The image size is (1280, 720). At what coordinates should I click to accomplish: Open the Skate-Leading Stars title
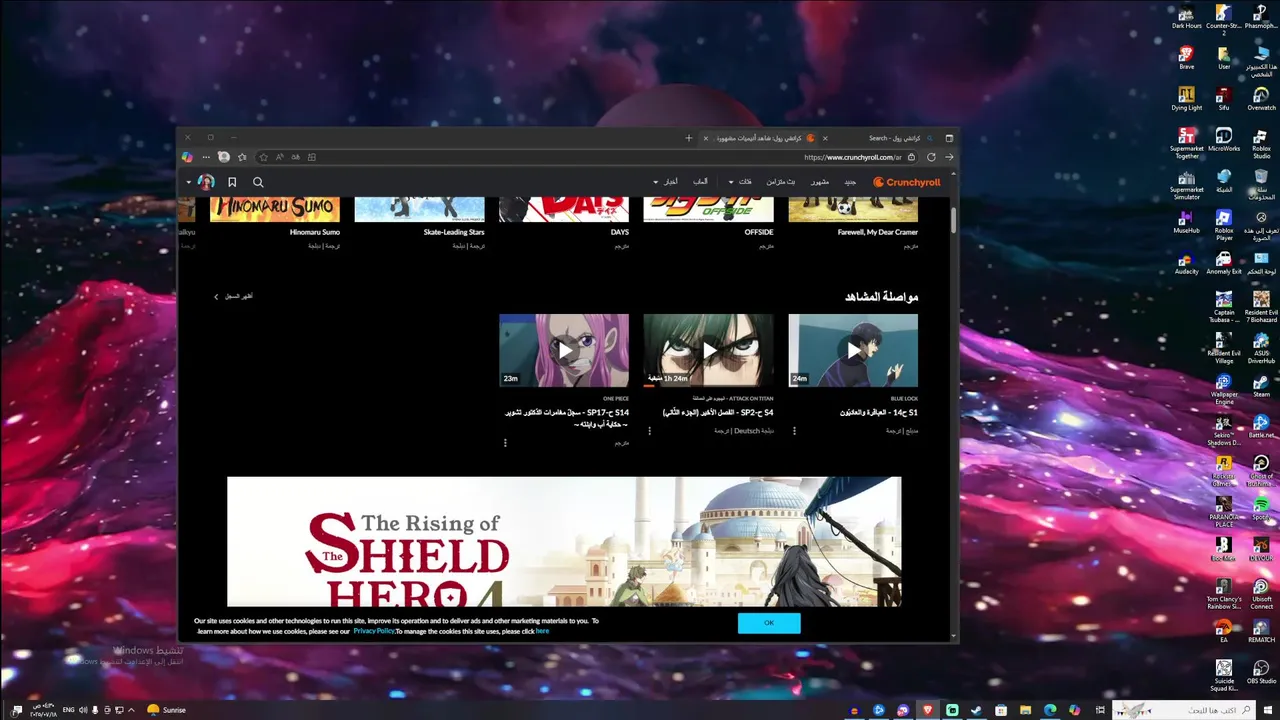454,232
